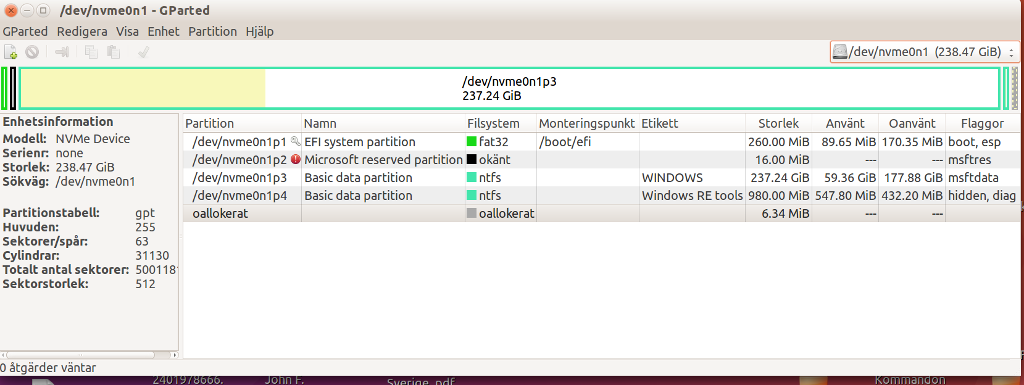
Task: Click the Apply all operations checkmark icon
Action: point(144,52)
